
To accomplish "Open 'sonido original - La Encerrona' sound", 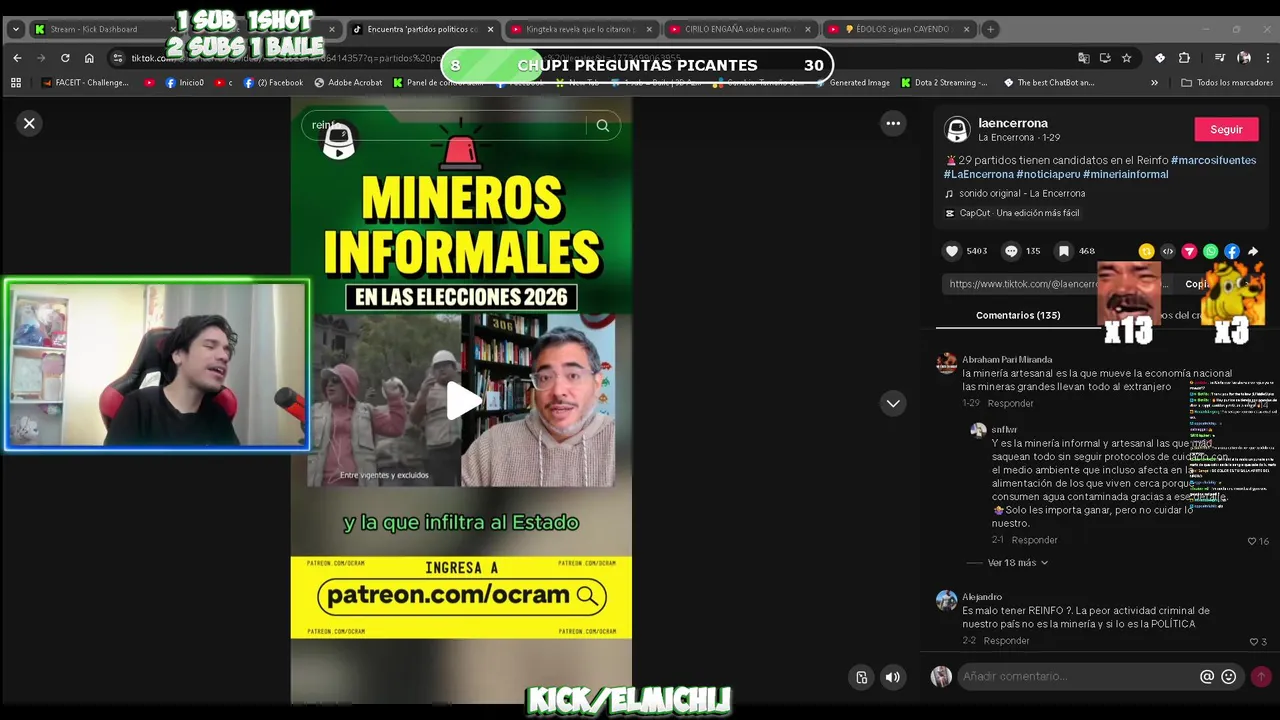I will tap(1021, 194).
